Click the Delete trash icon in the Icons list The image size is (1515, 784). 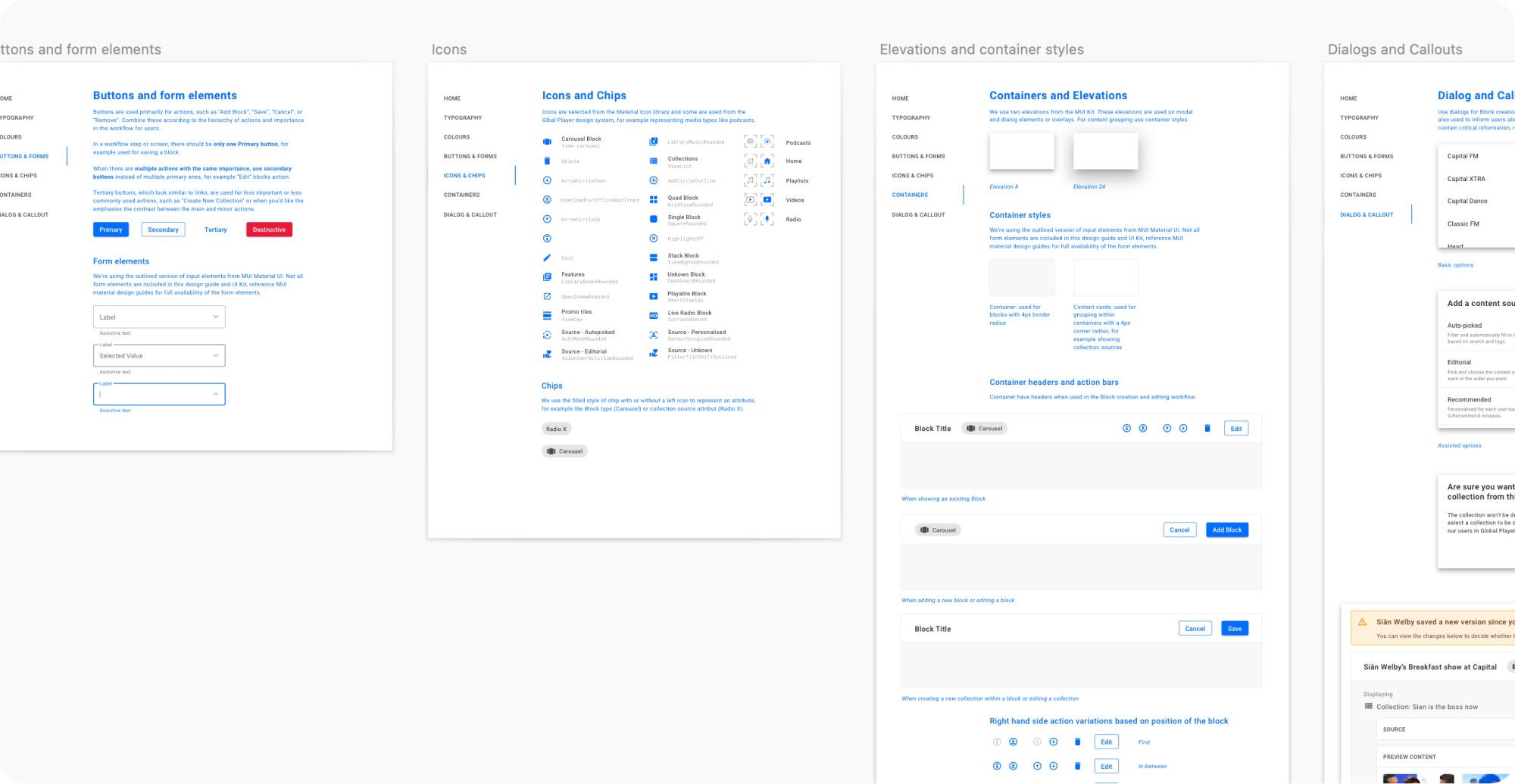coord(547,161)
